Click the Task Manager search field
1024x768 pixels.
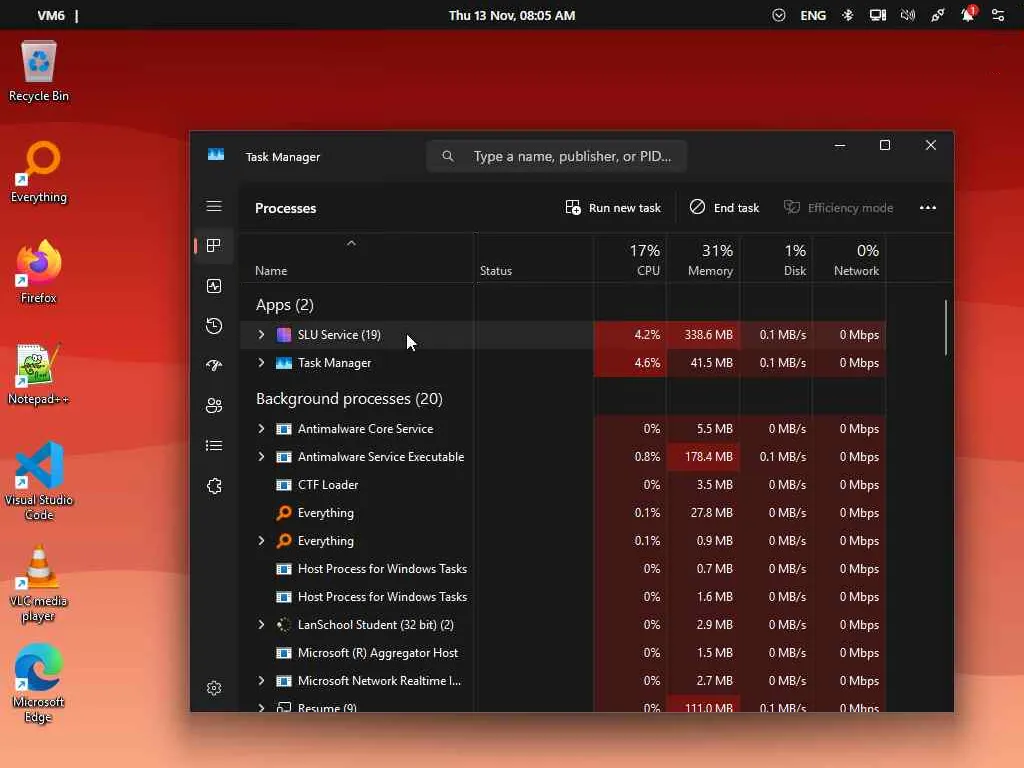tap(556, 156)
